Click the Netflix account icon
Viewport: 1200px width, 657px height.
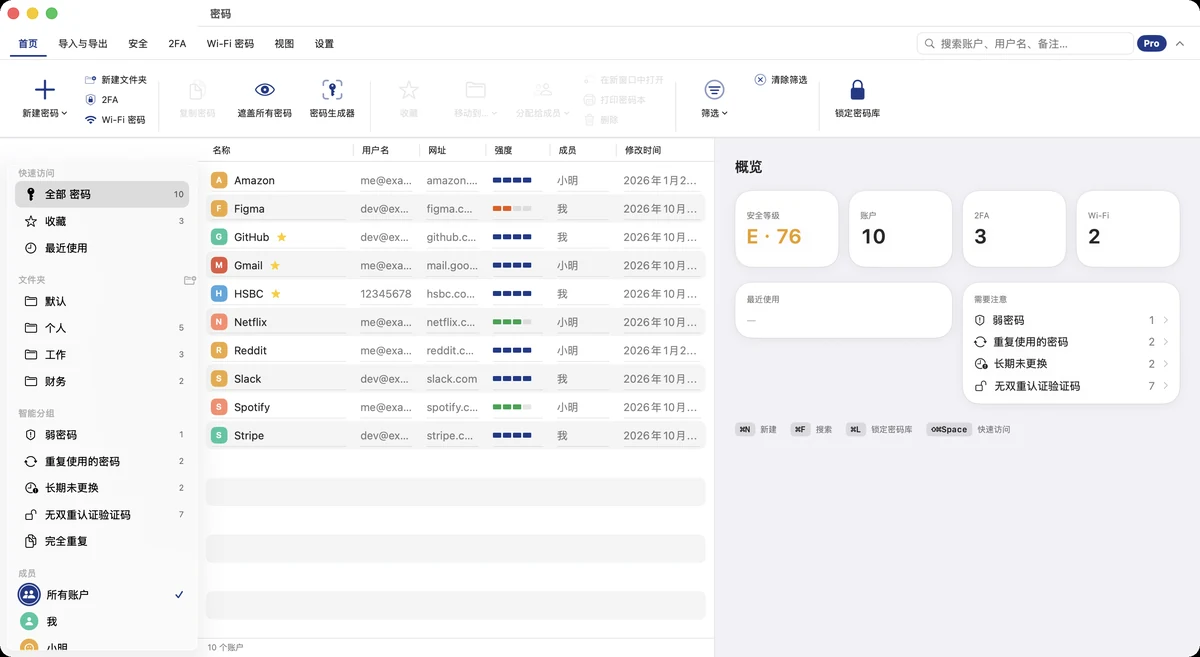click(x=219, y=322)
